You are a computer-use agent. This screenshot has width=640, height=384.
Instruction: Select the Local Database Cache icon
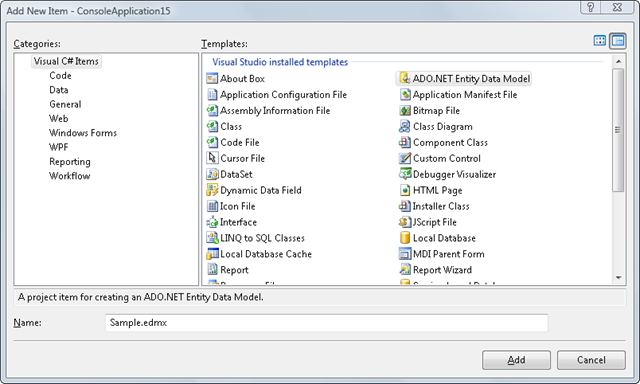click(212, 253)
